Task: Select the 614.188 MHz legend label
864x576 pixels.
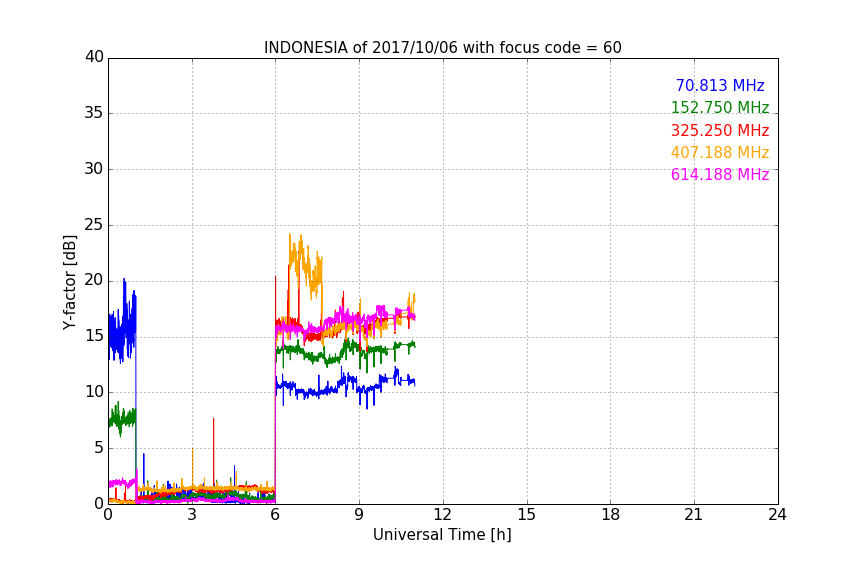Action: pyautogui.click(x=720, y=174)
